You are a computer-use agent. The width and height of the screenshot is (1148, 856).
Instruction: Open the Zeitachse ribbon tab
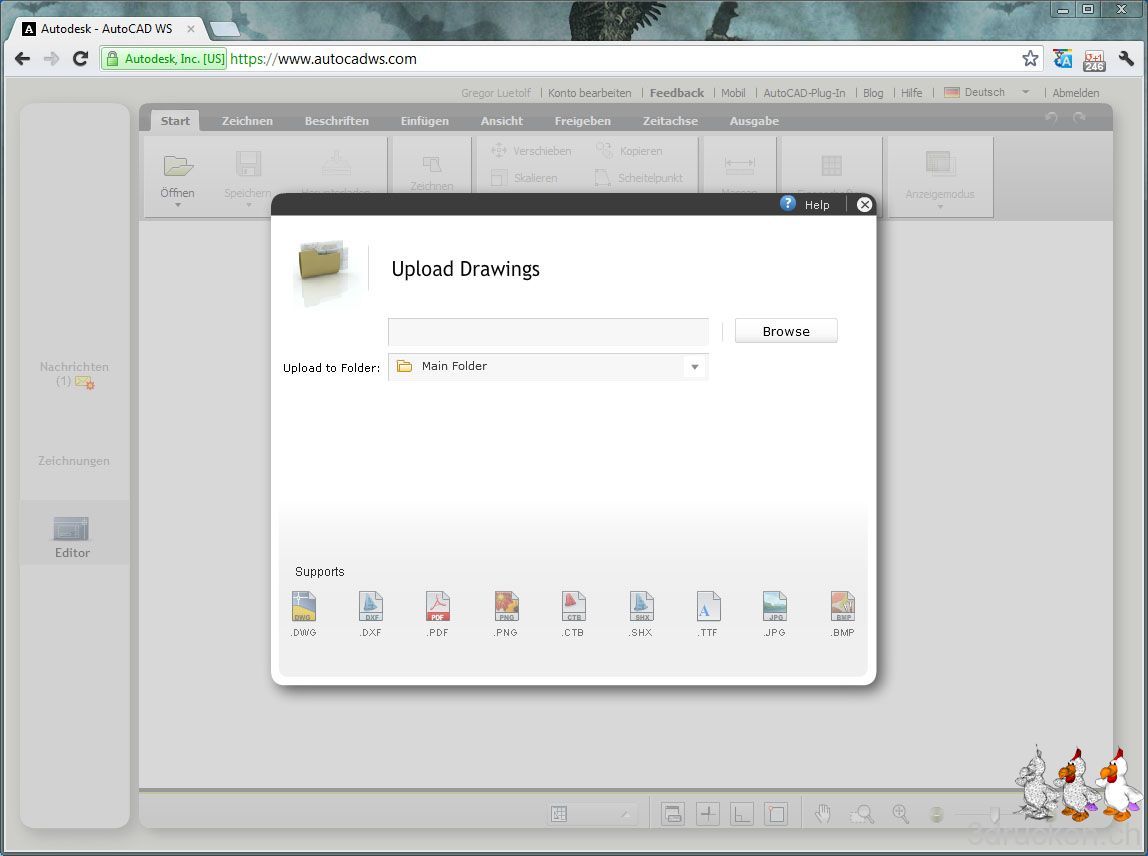pyautogui.click(x=670, y=121)
